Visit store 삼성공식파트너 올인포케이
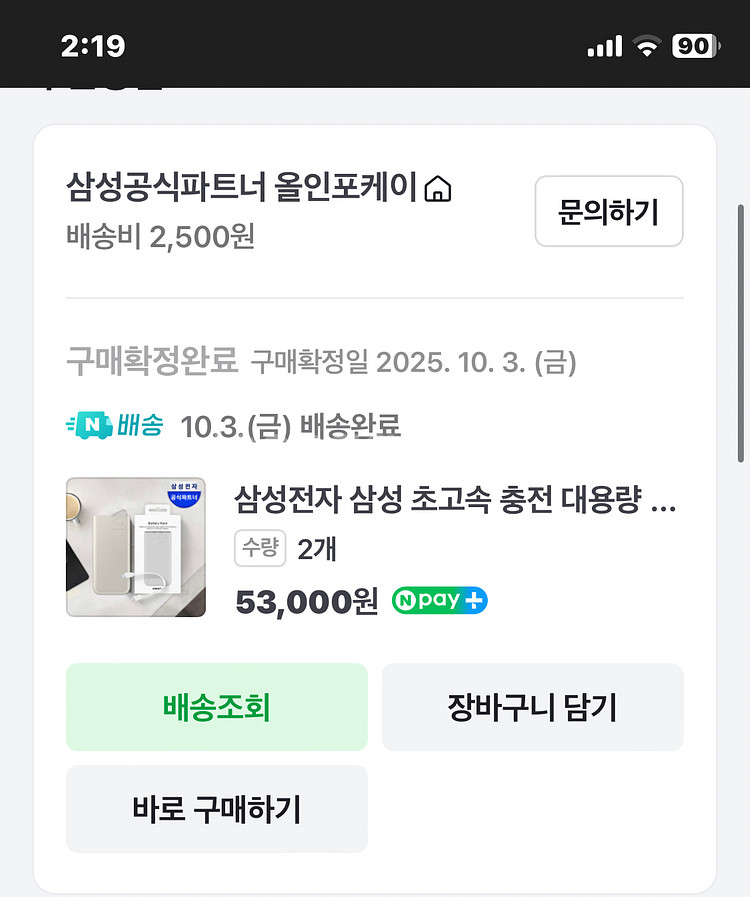The image size is (750, 897). 241,188
